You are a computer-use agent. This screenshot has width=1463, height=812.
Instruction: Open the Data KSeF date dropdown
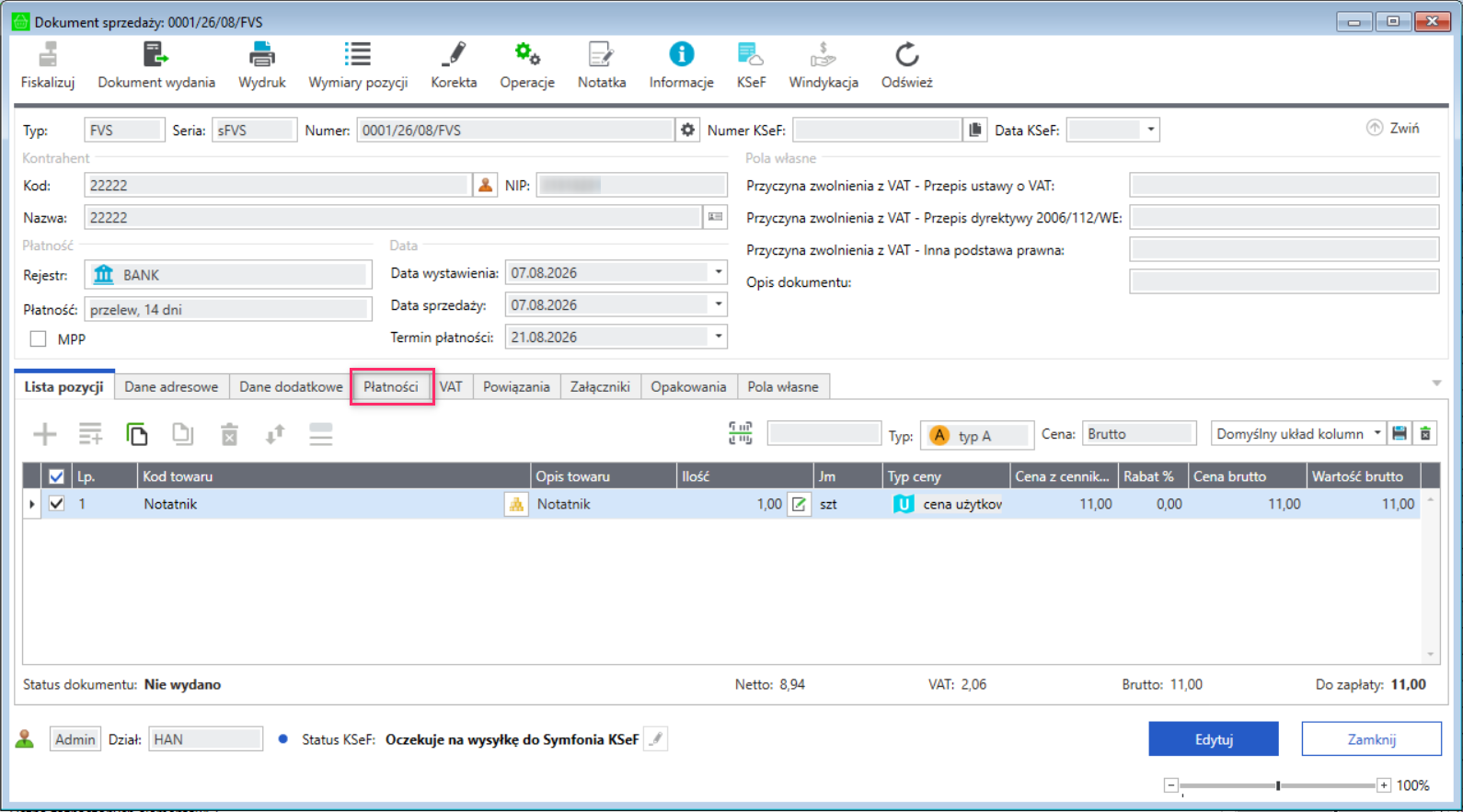pyautogui.click(x=1150, y=130)
